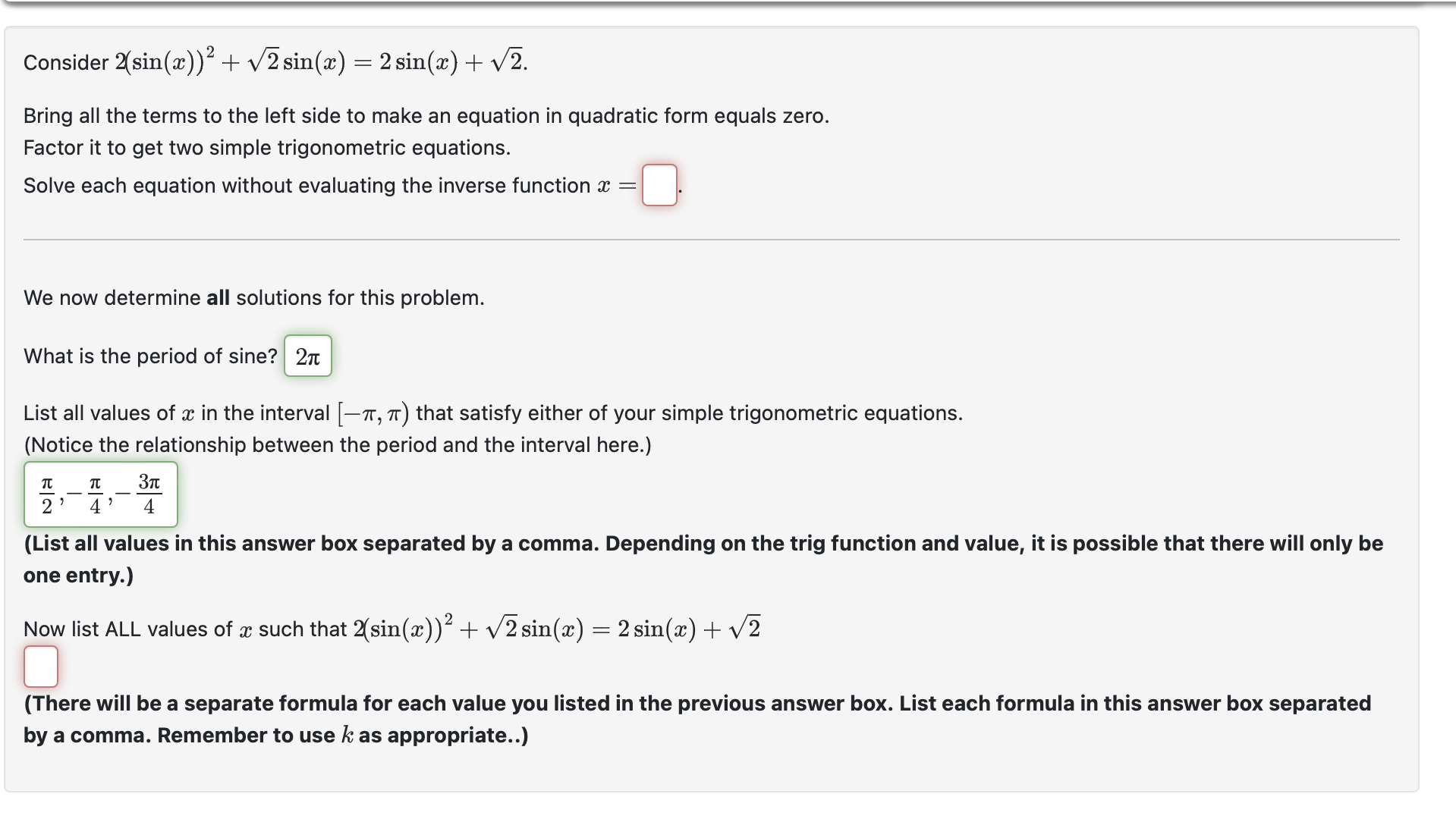Click the 'What is the period of sine?' label
1456x819 pixels.
click(x=150, y=356)
